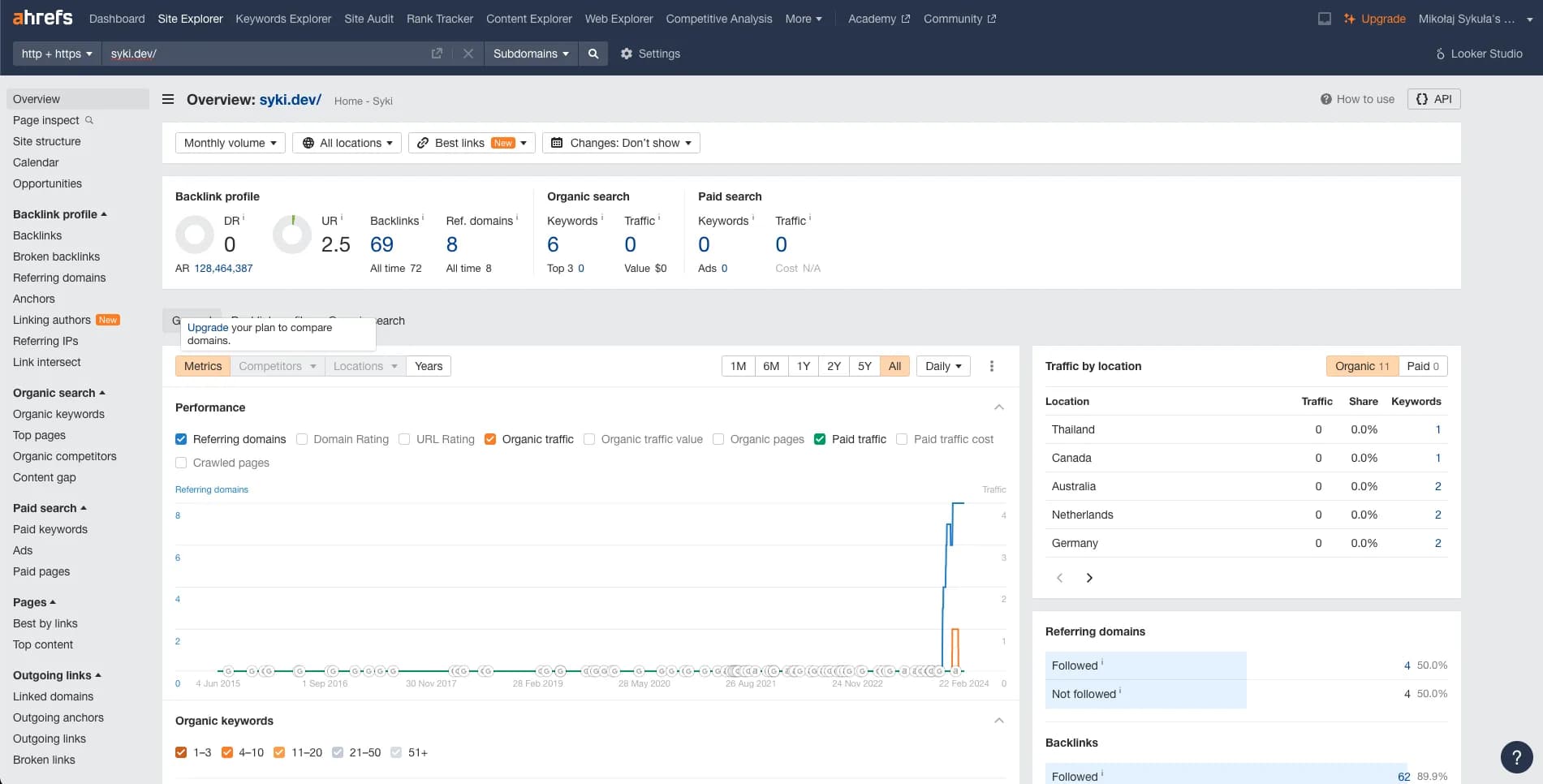Screen dimensions: 1543x784
Task: Click the Ahrefs logo
Action: [x=42, y=18]
